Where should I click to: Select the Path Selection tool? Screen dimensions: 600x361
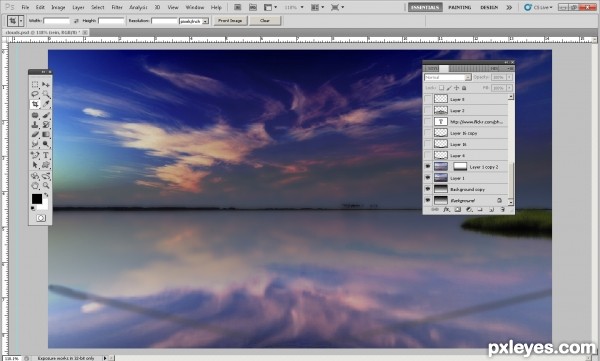pos(35,165)
